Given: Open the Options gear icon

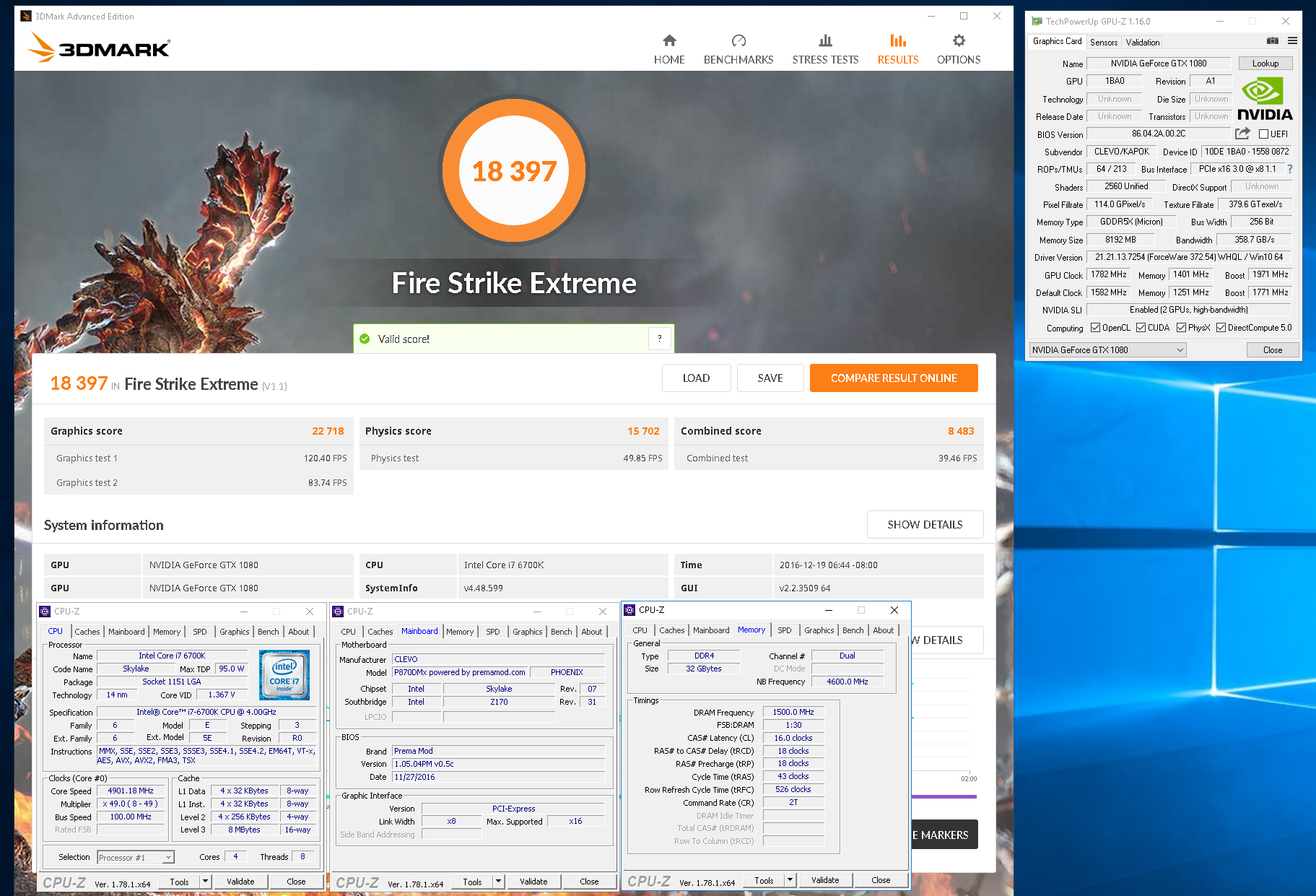Looking at the screenshot, I should [959, 40].
